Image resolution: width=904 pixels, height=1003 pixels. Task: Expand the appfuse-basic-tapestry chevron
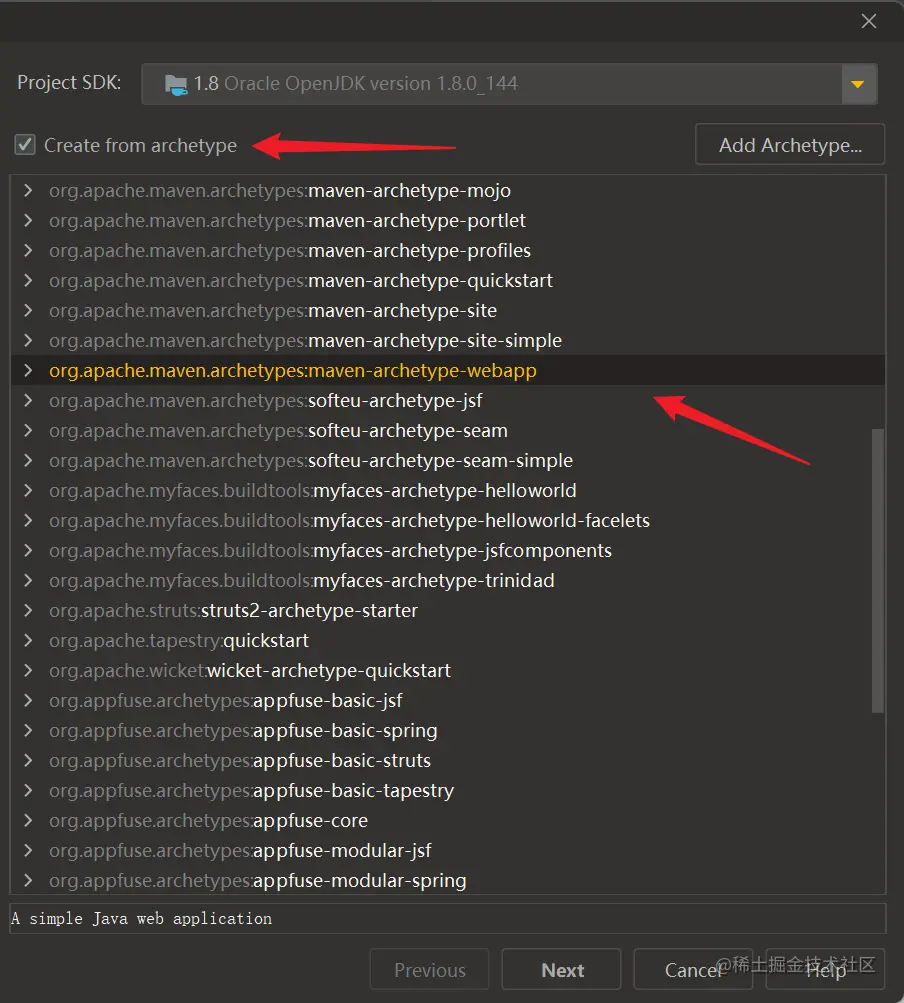pyautogui.click(x=28, y=791)
